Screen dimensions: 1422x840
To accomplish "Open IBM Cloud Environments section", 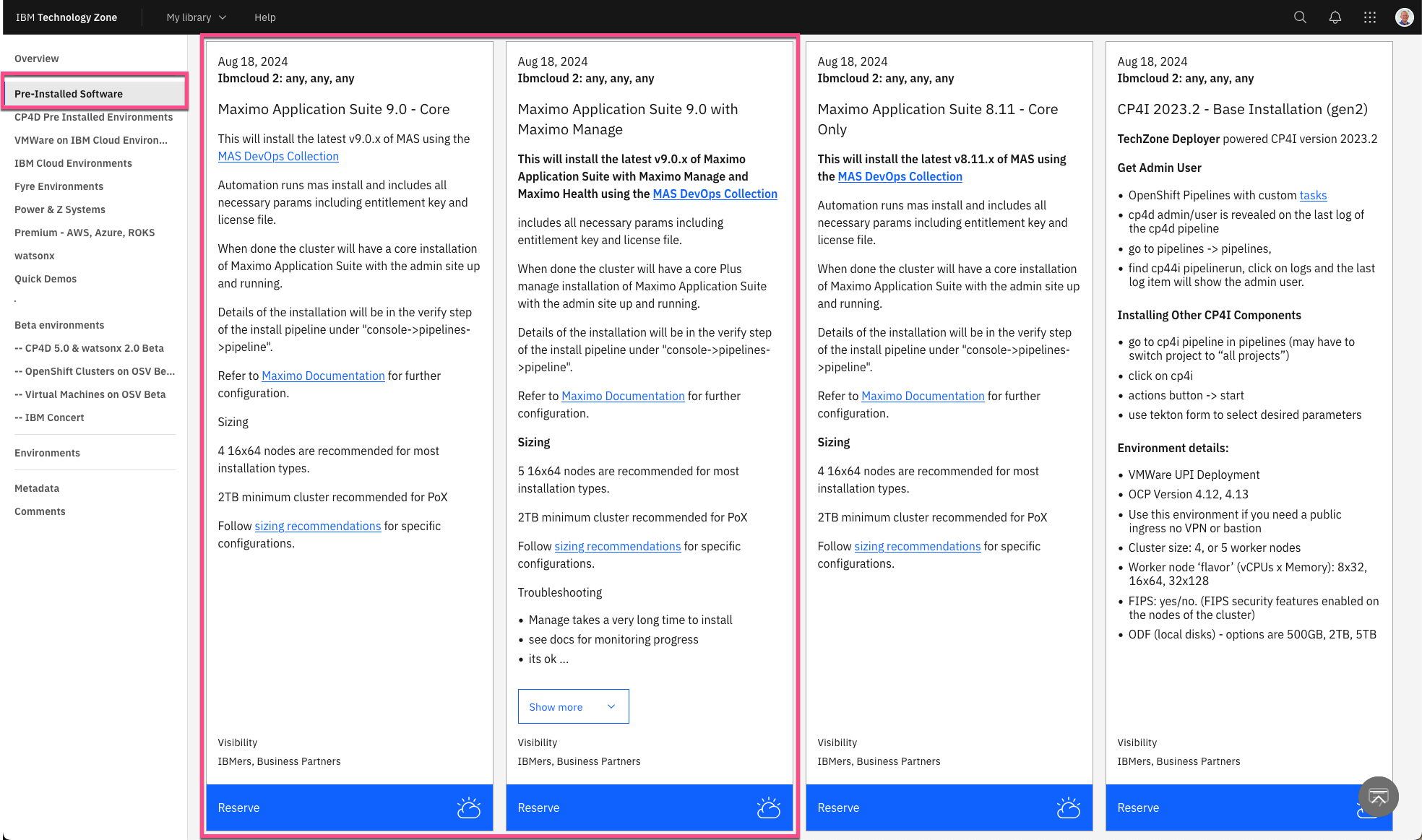I will (x=73, y=163).
